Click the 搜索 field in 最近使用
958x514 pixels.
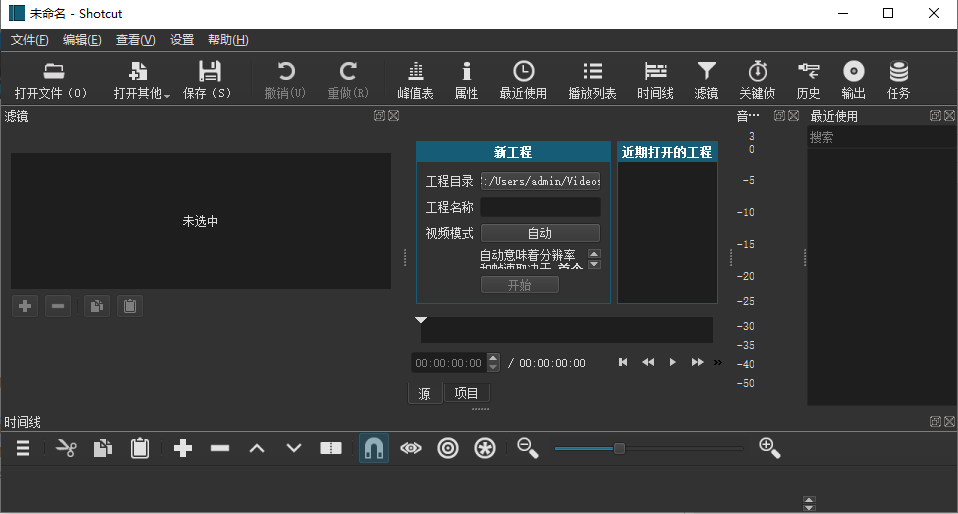(x=881, y=138)
